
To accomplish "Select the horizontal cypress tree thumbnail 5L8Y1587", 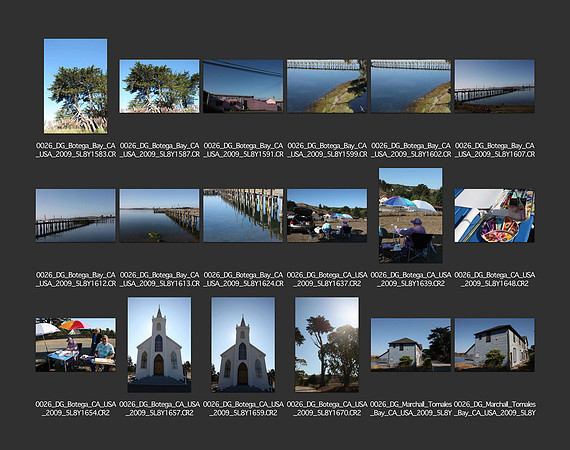I will (x=159, y=87).
